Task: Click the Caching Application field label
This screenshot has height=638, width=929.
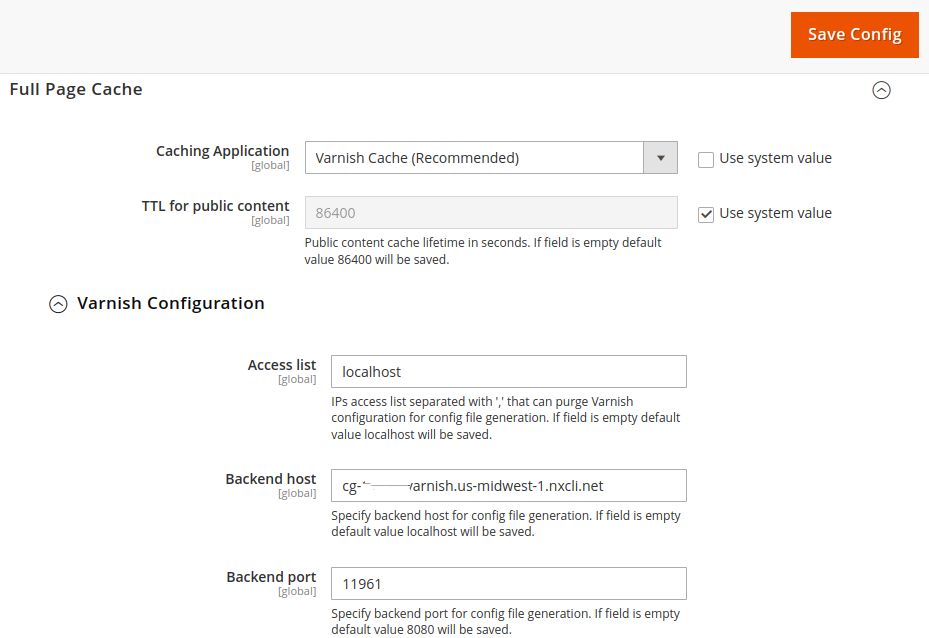Action: click(x=221, y=151)
